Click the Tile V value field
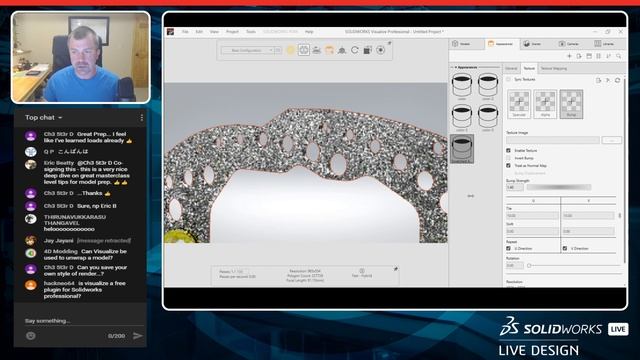Image resolution: width=640 pixels, height=360 pixels. (588, 216)
